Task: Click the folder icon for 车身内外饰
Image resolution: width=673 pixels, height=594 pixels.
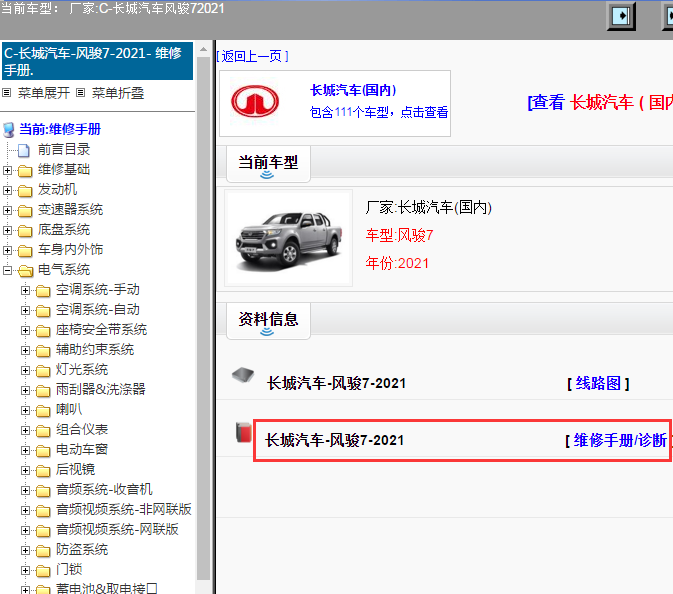Action: pyautogui.click(x=25, y=251)
